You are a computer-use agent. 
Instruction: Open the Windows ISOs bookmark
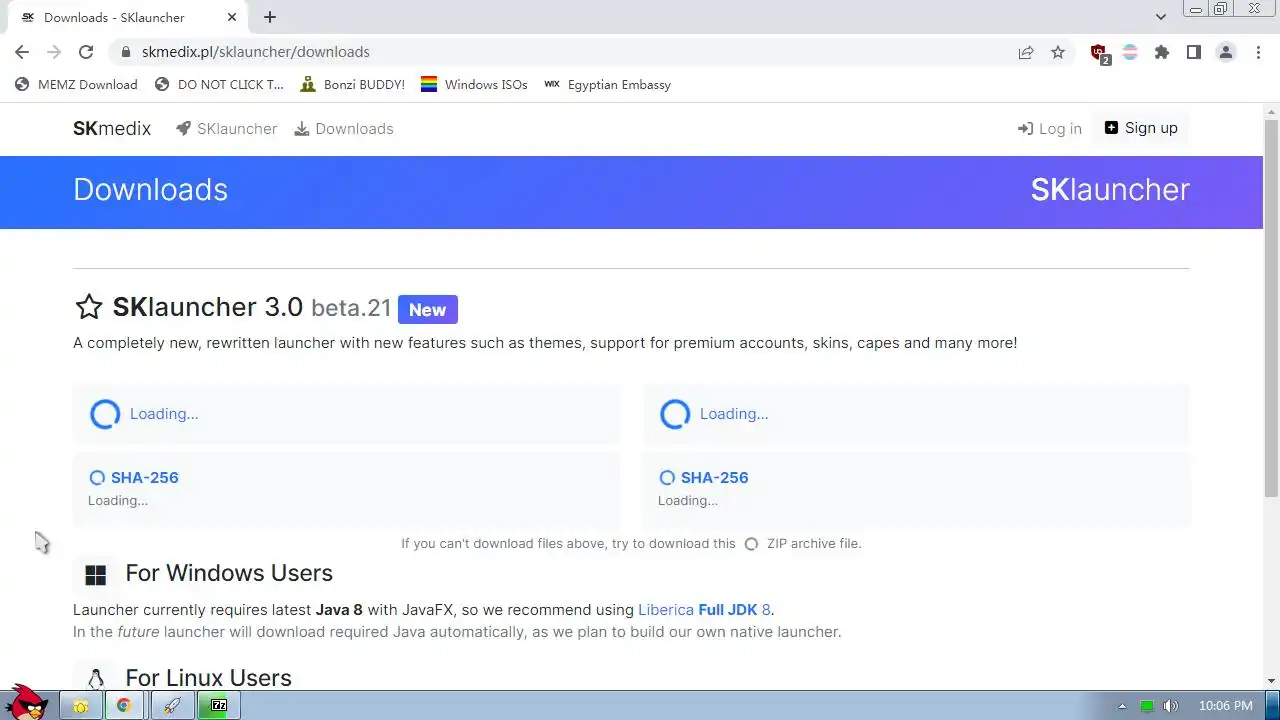click(x=474, y=85)
